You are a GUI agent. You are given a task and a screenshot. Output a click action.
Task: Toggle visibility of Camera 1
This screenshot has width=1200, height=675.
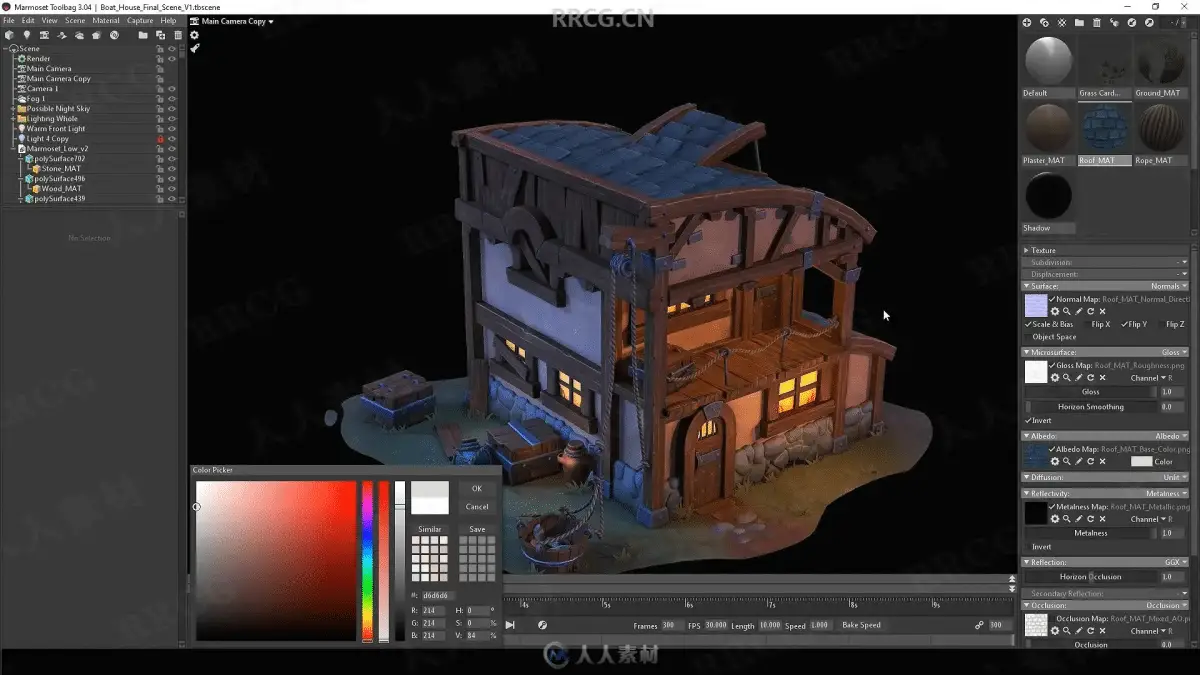pos(172,89)
